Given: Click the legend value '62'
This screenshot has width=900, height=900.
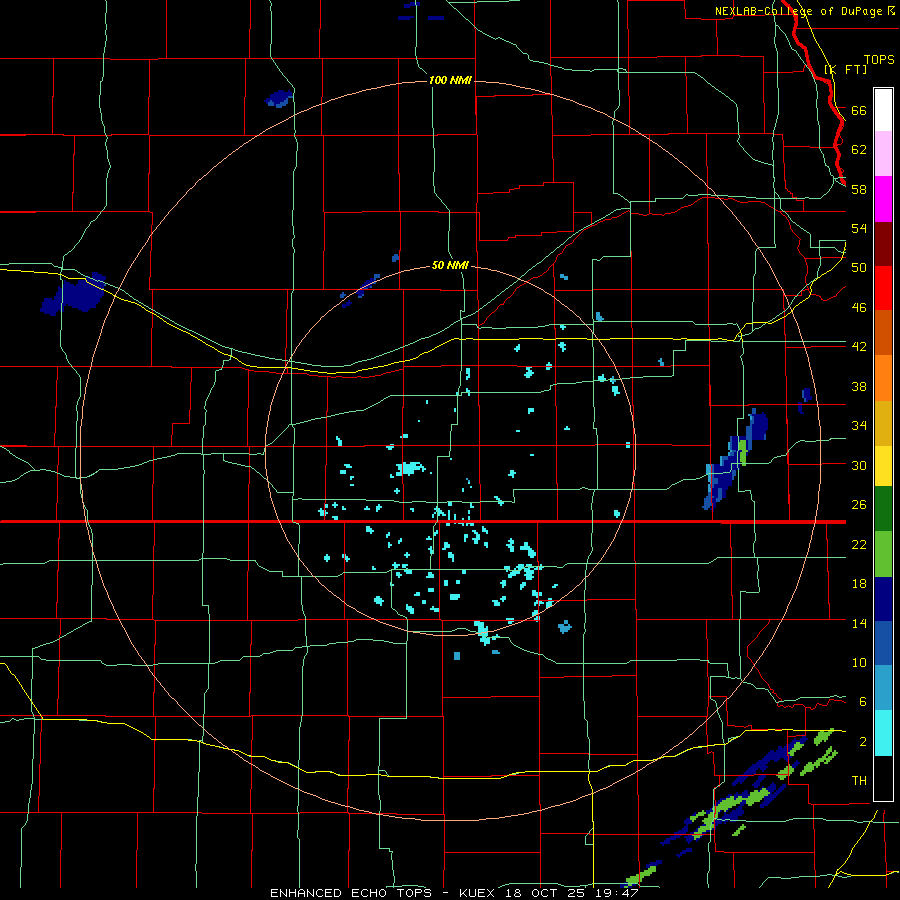Looking at the screenshot, I should tap(859, 150).
